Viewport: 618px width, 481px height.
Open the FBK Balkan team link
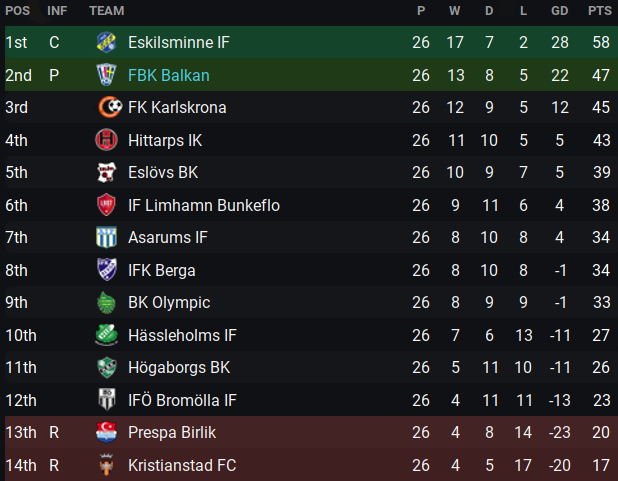click(x=169, y=75)
